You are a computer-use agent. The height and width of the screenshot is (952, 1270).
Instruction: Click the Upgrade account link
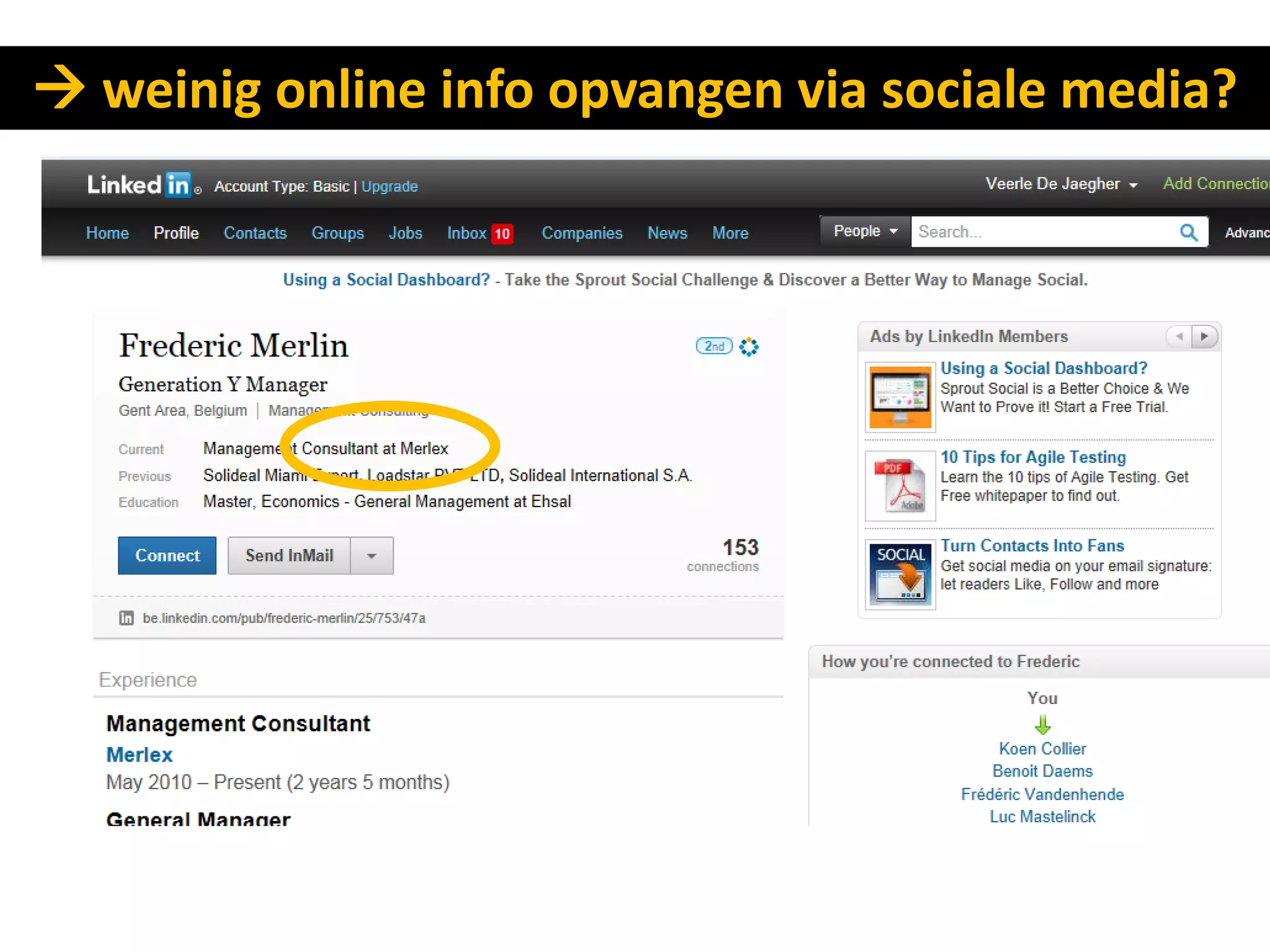pos(389,187)
